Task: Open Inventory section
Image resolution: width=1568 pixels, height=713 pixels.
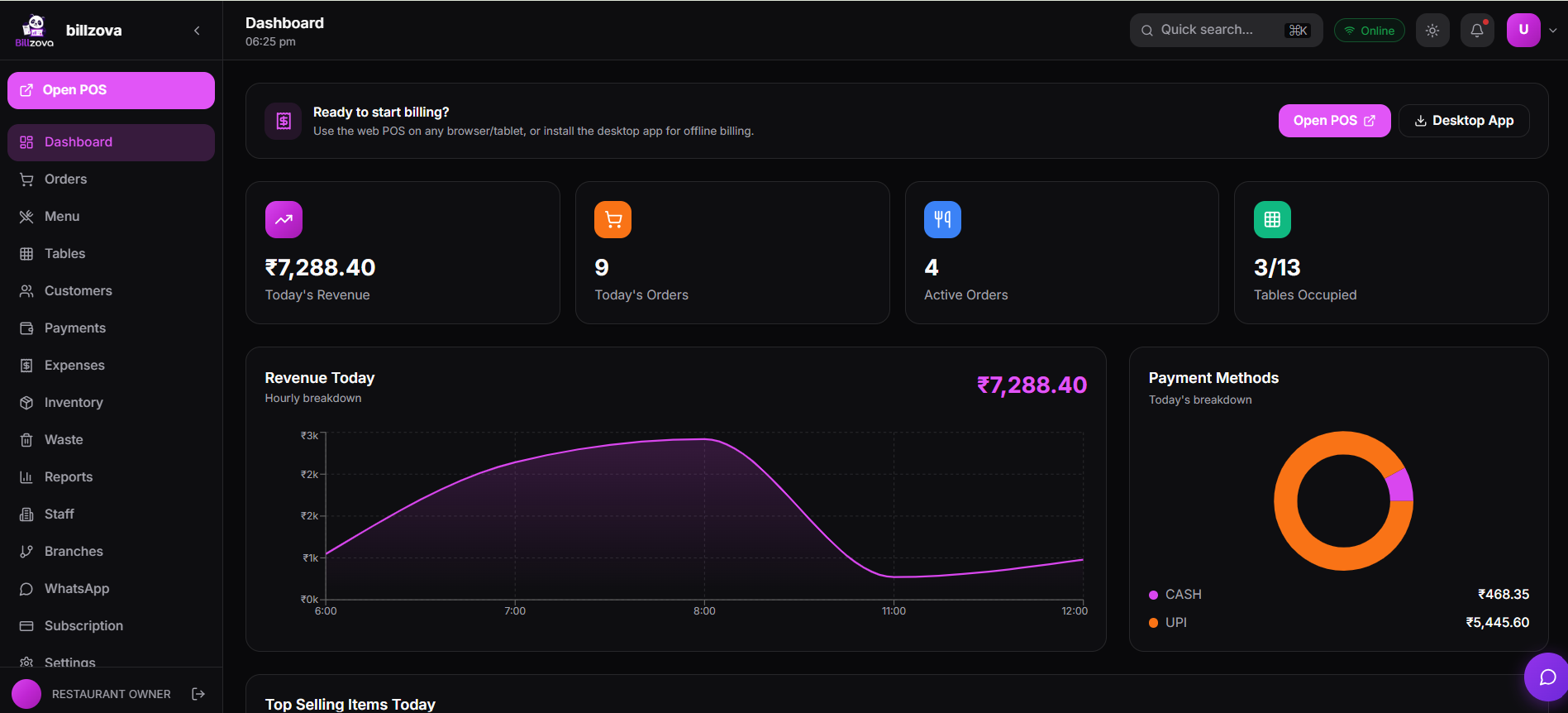Action: 111,403
